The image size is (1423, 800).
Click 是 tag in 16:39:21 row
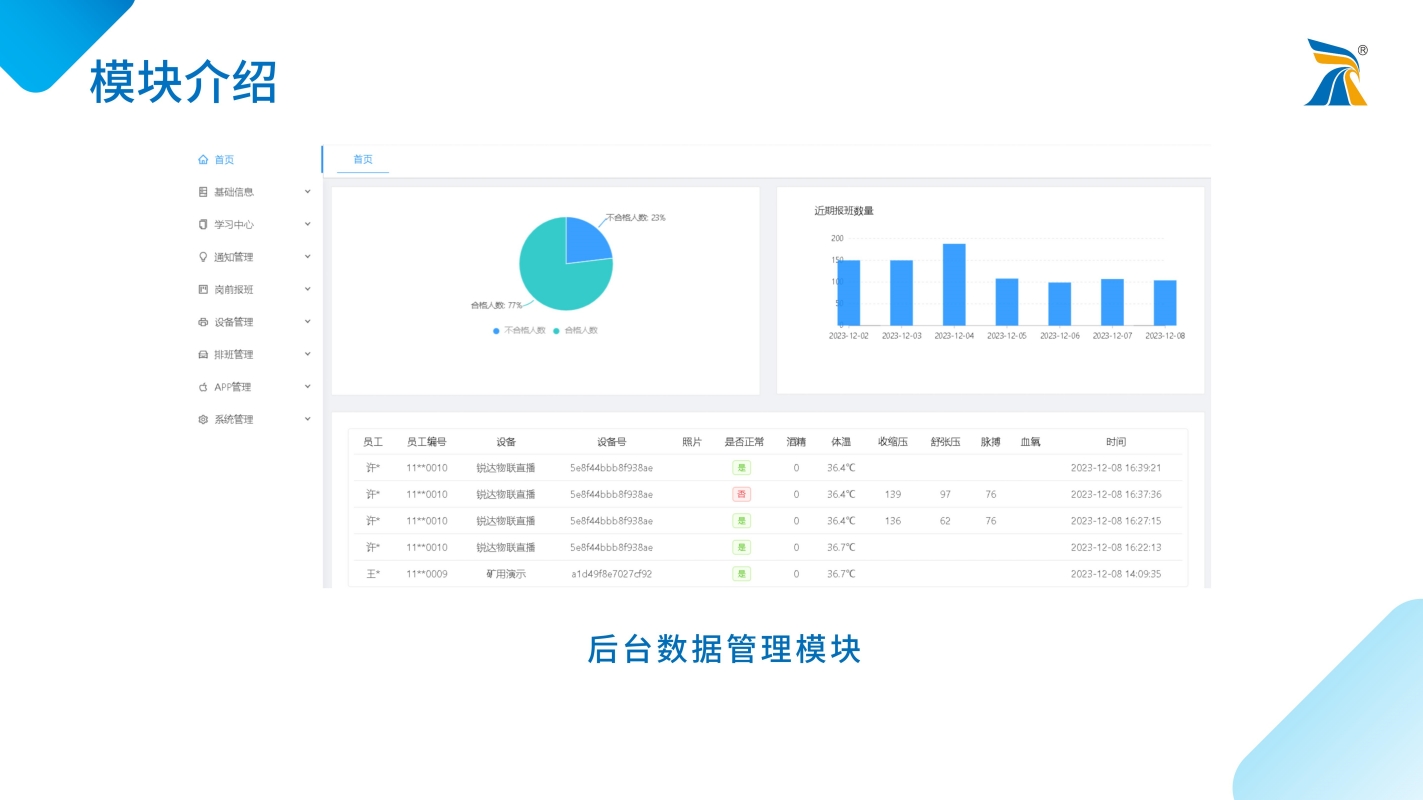(741, 467)
